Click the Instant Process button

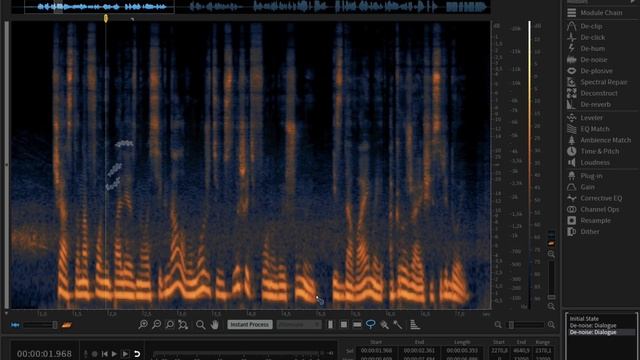coord(250,324)
